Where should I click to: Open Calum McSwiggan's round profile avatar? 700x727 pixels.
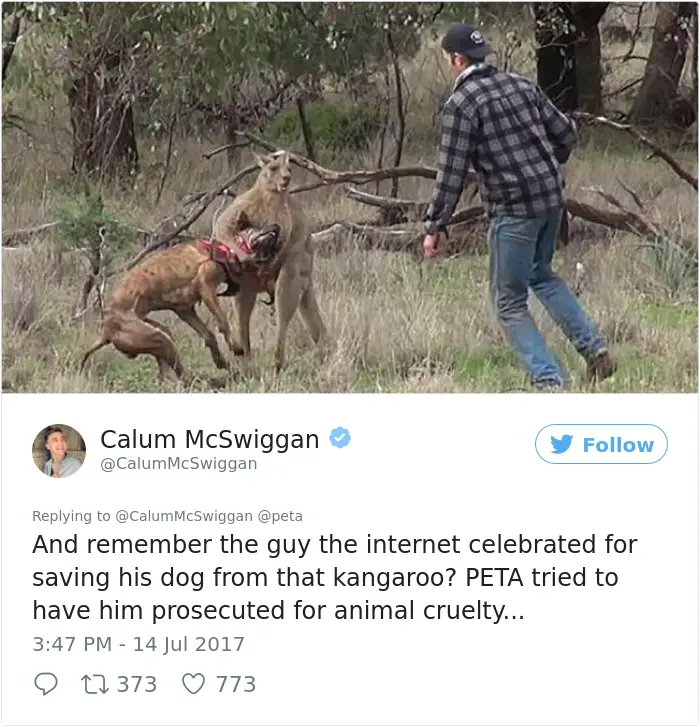[x=59, y=451]
